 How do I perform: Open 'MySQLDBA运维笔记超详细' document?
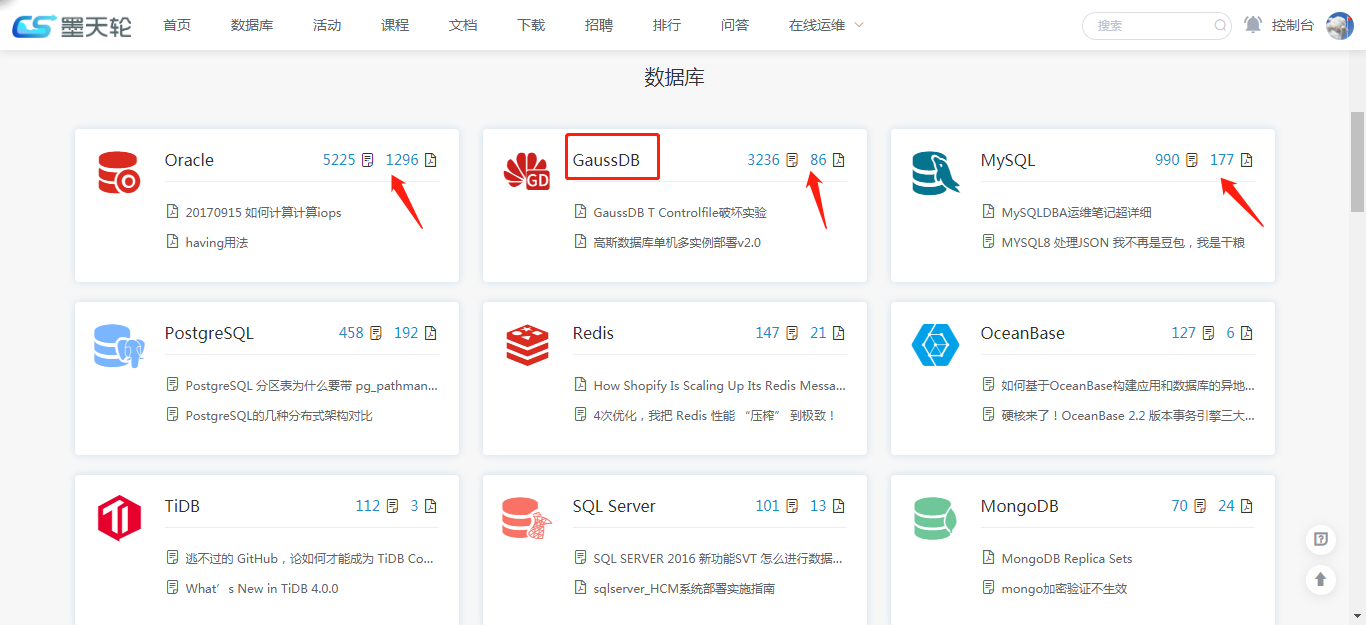coord(1077,212)
